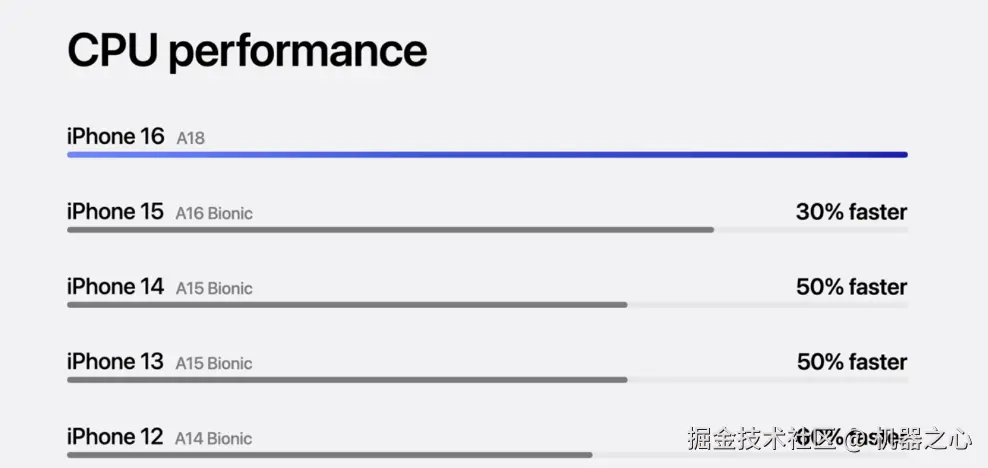Click the gray iPhone 15 performance bar
Viewport: 988px width, 468px height.
coord(390,230)
